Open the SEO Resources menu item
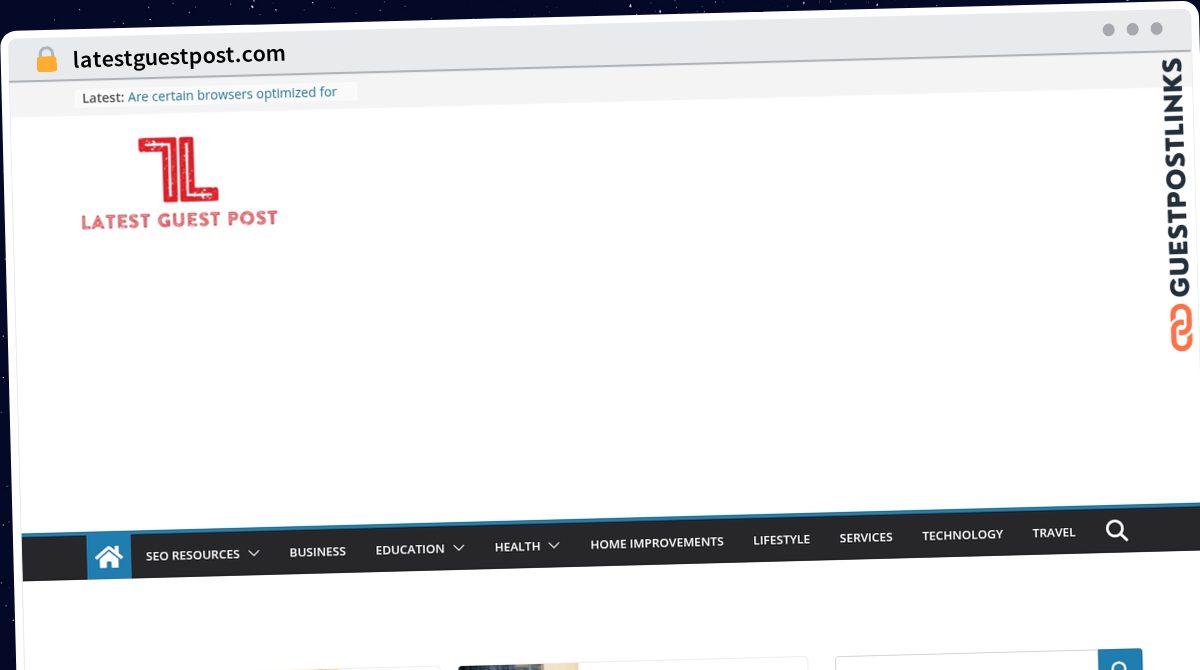 193,554
